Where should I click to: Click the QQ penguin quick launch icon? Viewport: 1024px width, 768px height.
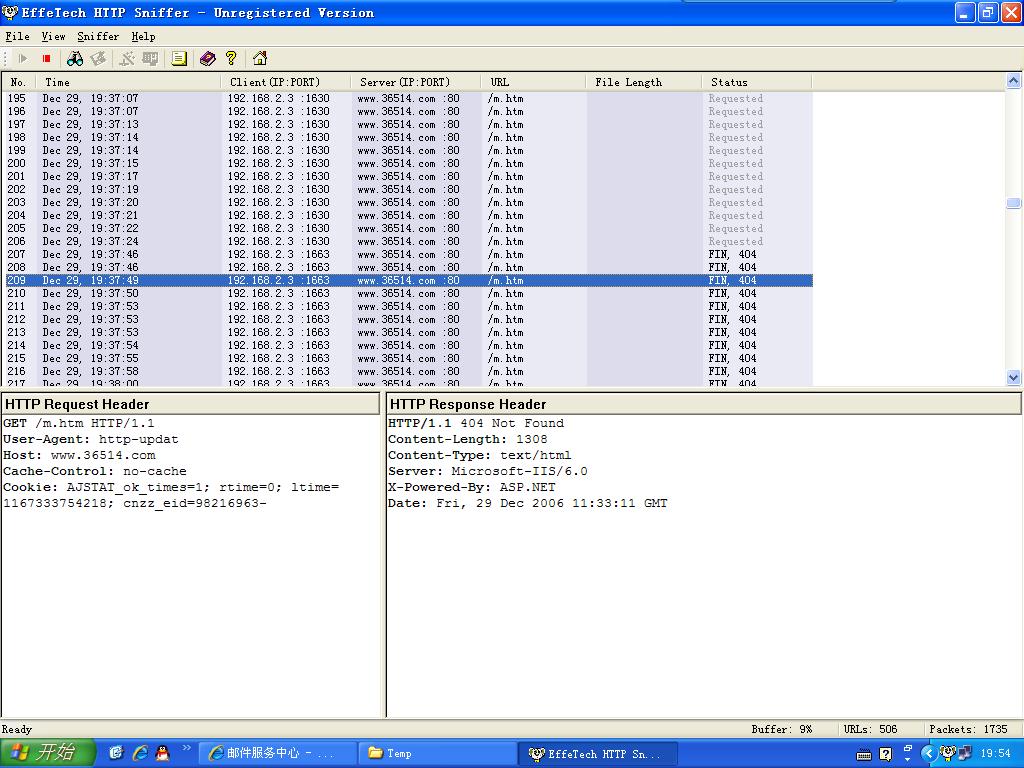click(x=163, y=753)
